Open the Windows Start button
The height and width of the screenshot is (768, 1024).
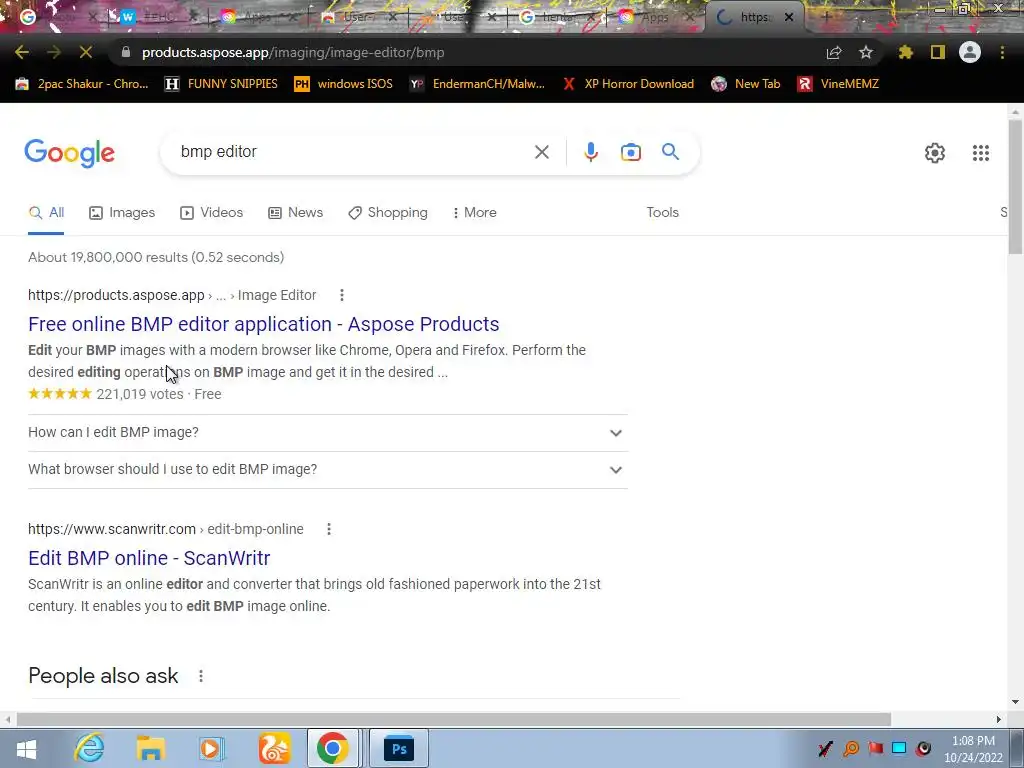pos(26,748)
